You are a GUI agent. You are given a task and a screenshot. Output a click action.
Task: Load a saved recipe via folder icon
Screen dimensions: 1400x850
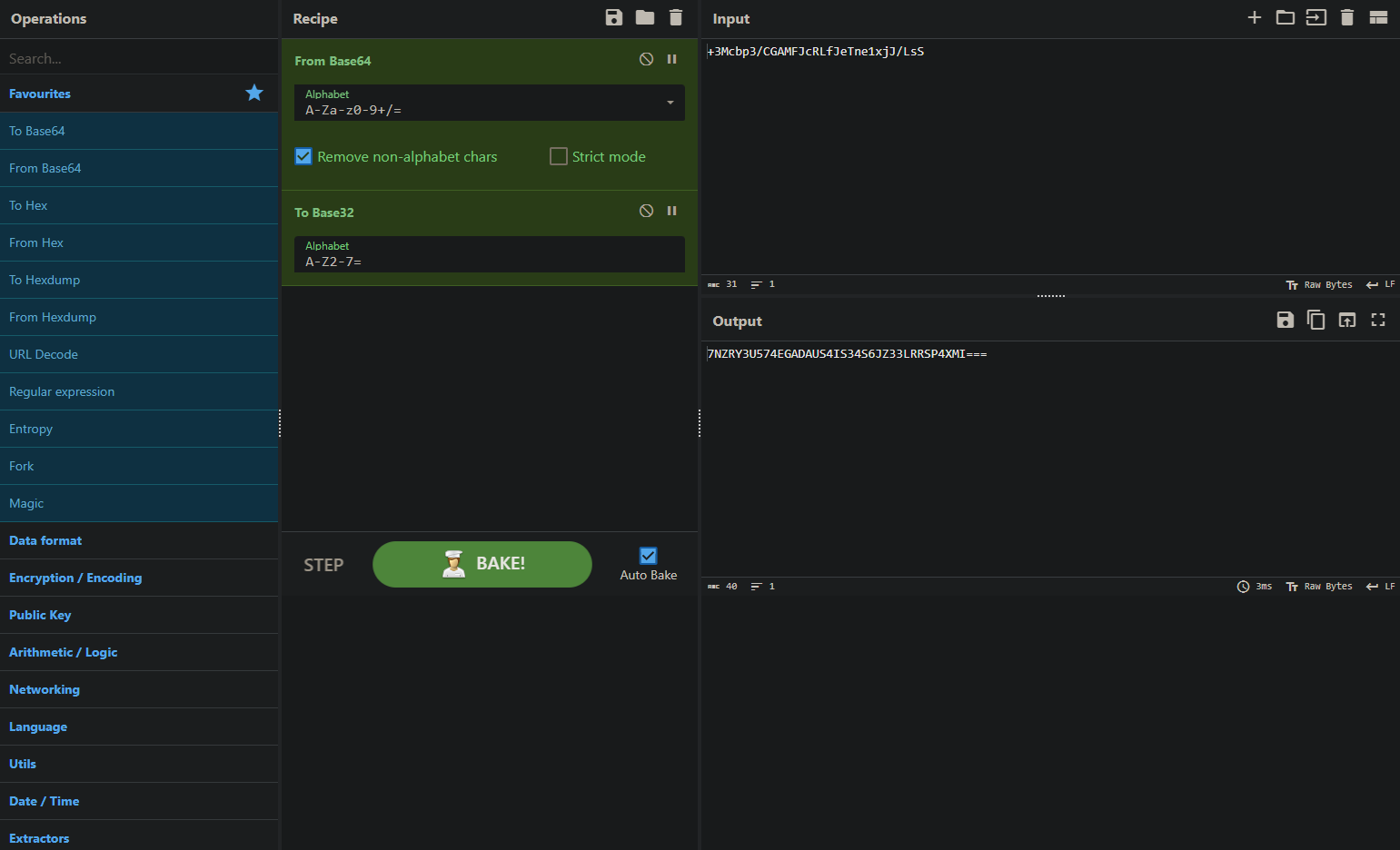click(645, 18)
